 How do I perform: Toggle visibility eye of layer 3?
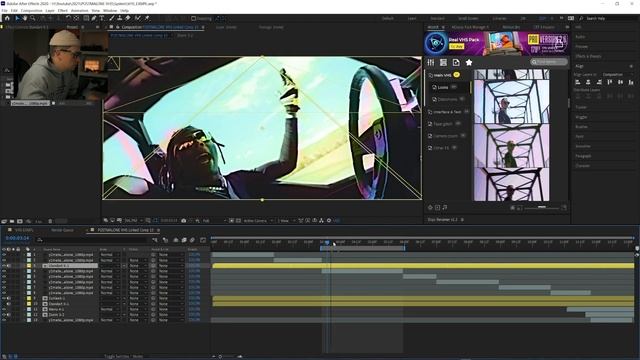click(4, 266)
